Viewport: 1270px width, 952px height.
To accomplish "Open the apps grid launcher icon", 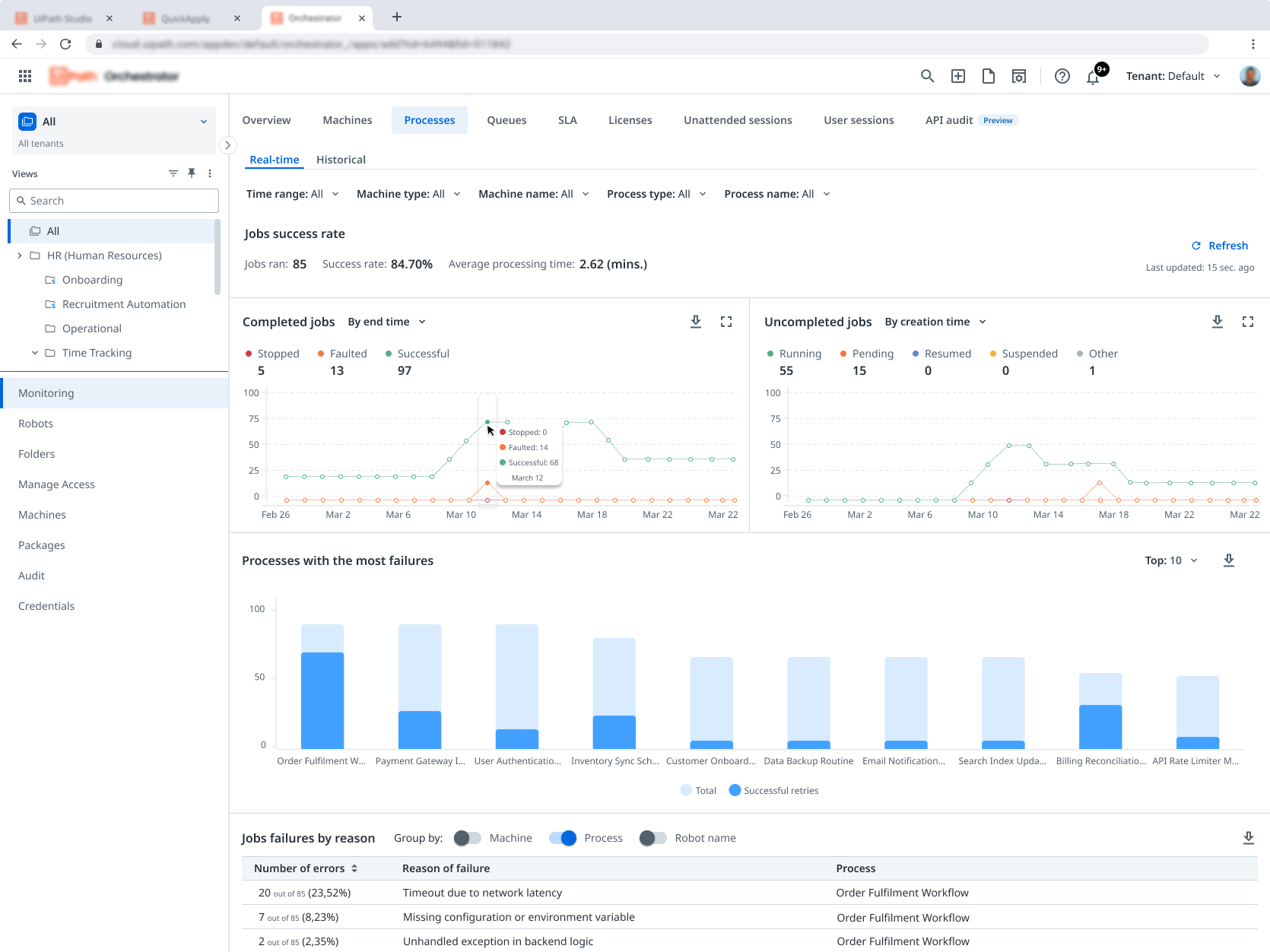I will [25, 76].
